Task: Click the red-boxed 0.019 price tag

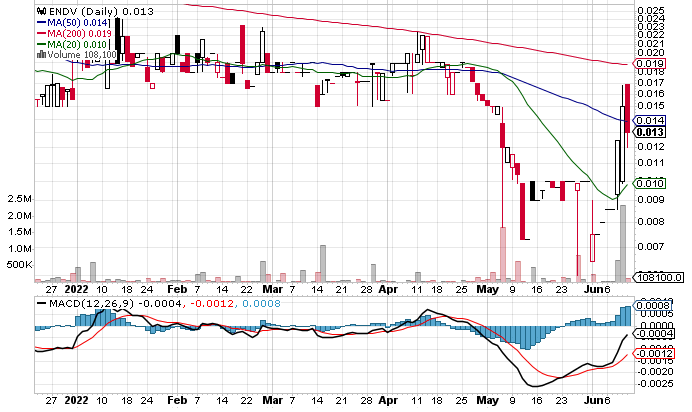Action: 650,64
